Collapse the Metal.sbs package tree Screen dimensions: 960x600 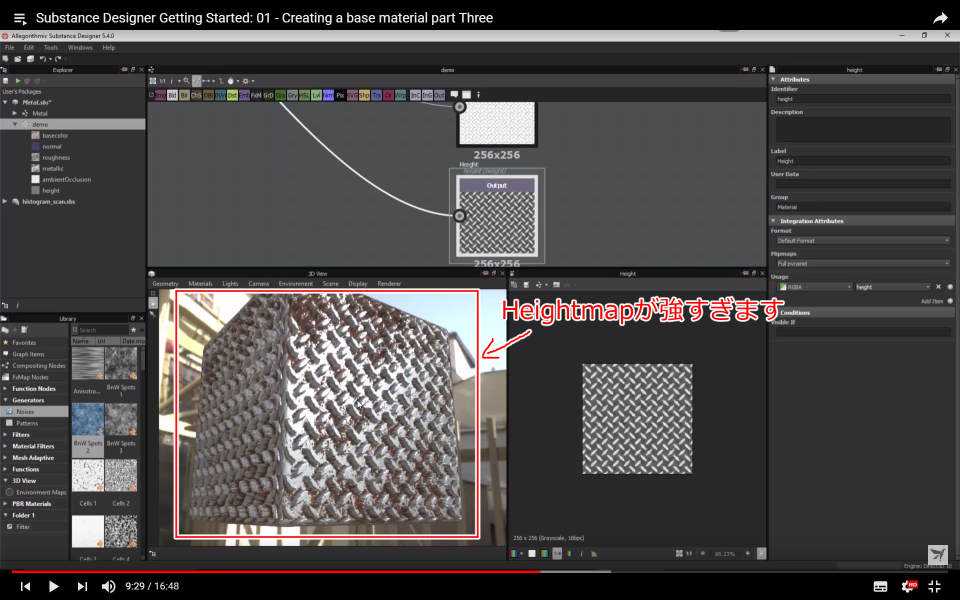6,102
